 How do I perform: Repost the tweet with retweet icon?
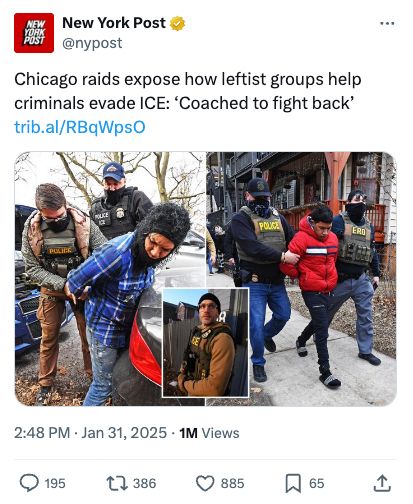117,483
